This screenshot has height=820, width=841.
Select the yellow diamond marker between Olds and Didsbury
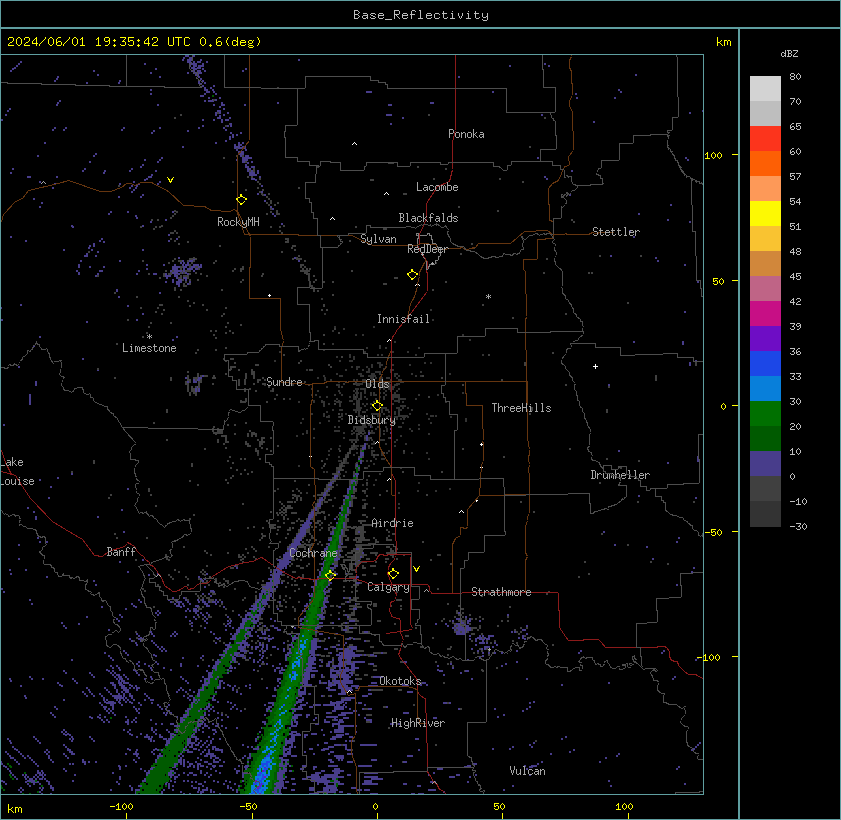tap(377, 405)
